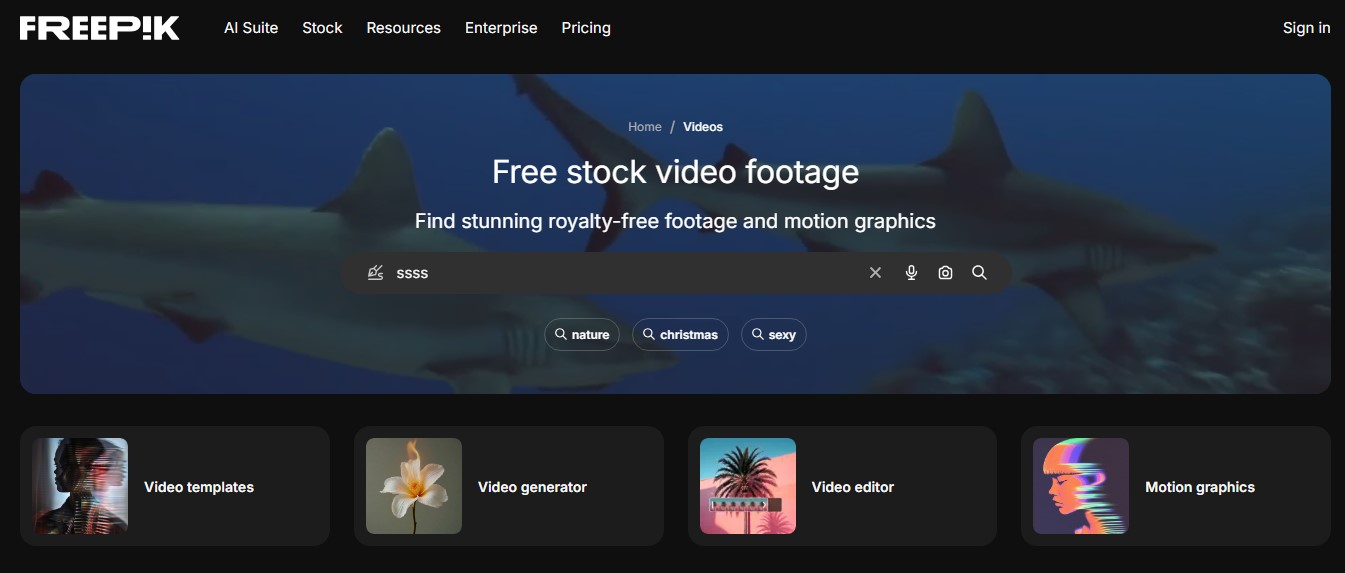Open the Video editor card
Viewport: 1345px width, 573px height.
(842, 487)
